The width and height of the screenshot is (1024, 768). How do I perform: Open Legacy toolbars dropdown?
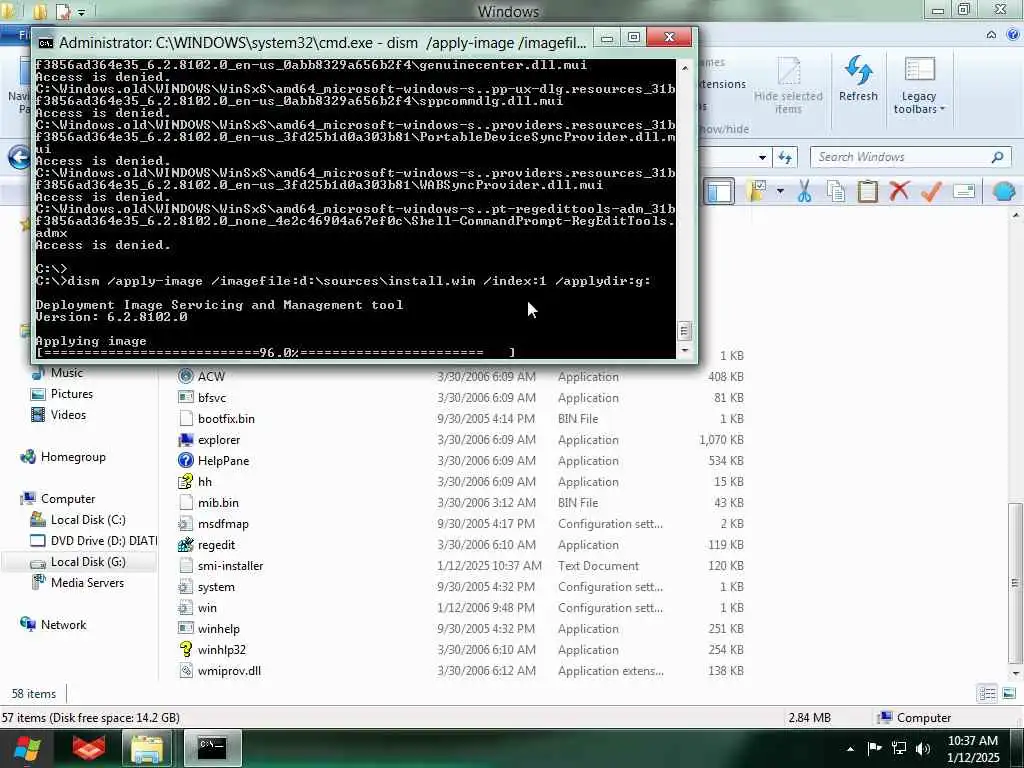[x=919, y=85]
